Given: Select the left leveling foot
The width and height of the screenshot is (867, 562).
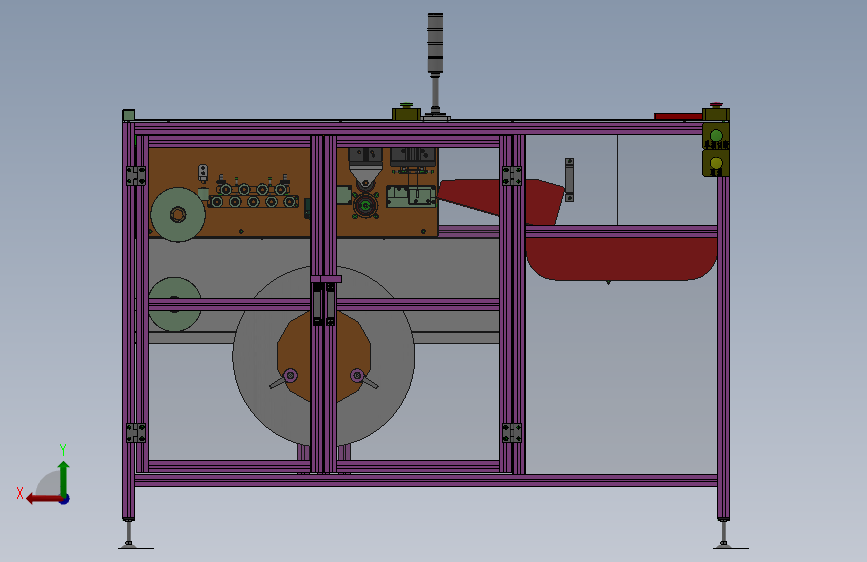Looking at the screenshot, I should pos(129,534).
